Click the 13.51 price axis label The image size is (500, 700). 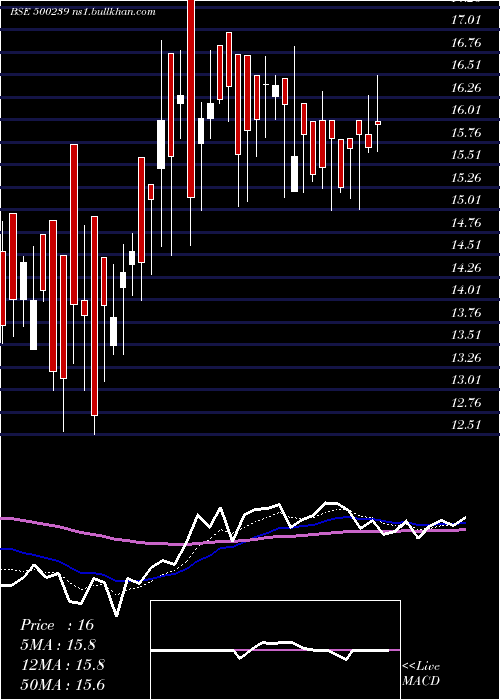pos(466,335)
